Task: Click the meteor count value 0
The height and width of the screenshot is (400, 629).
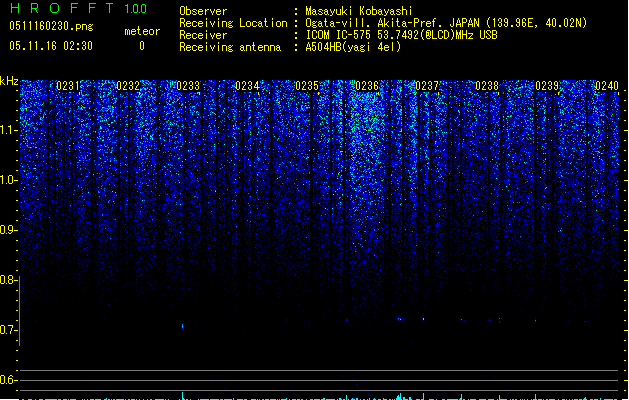Action: [142, 46]
